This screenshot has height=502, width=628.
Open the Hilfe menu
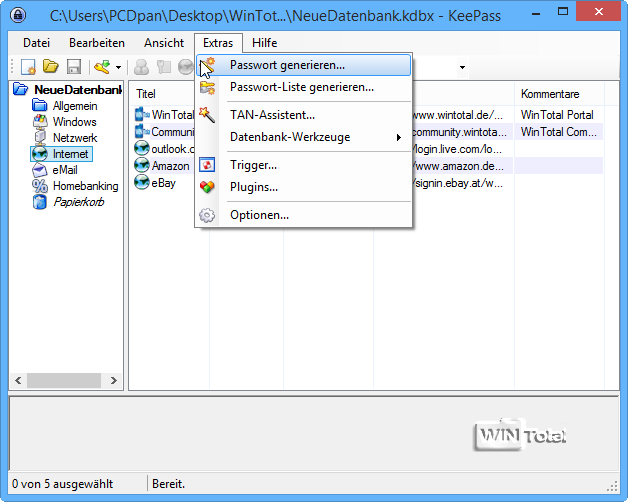pyautogui.click(x=265, y=43)
